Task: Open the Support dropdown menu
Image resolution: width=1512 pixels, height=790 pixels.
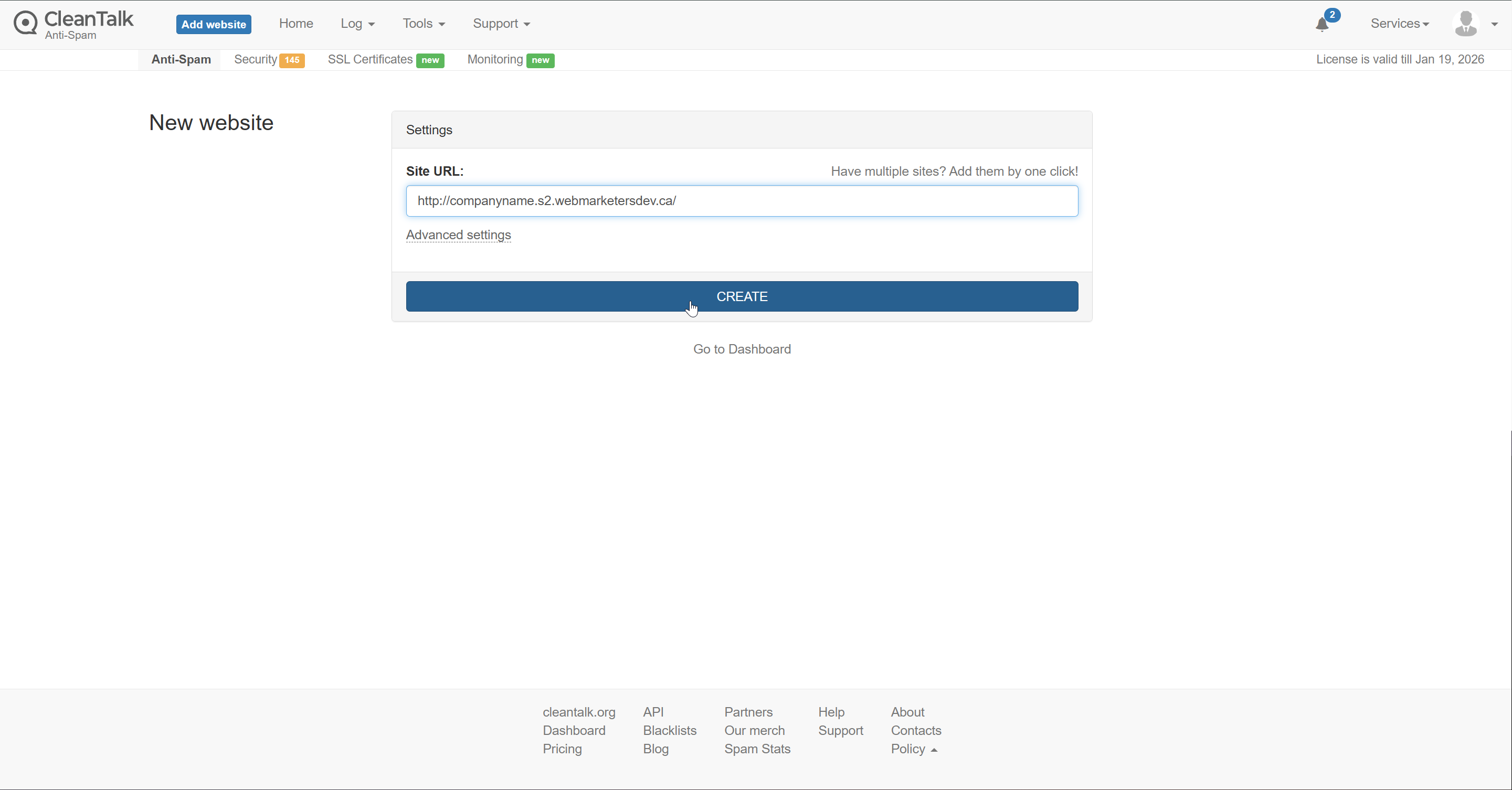Action: pyautogui.click(x=501, y=24)
